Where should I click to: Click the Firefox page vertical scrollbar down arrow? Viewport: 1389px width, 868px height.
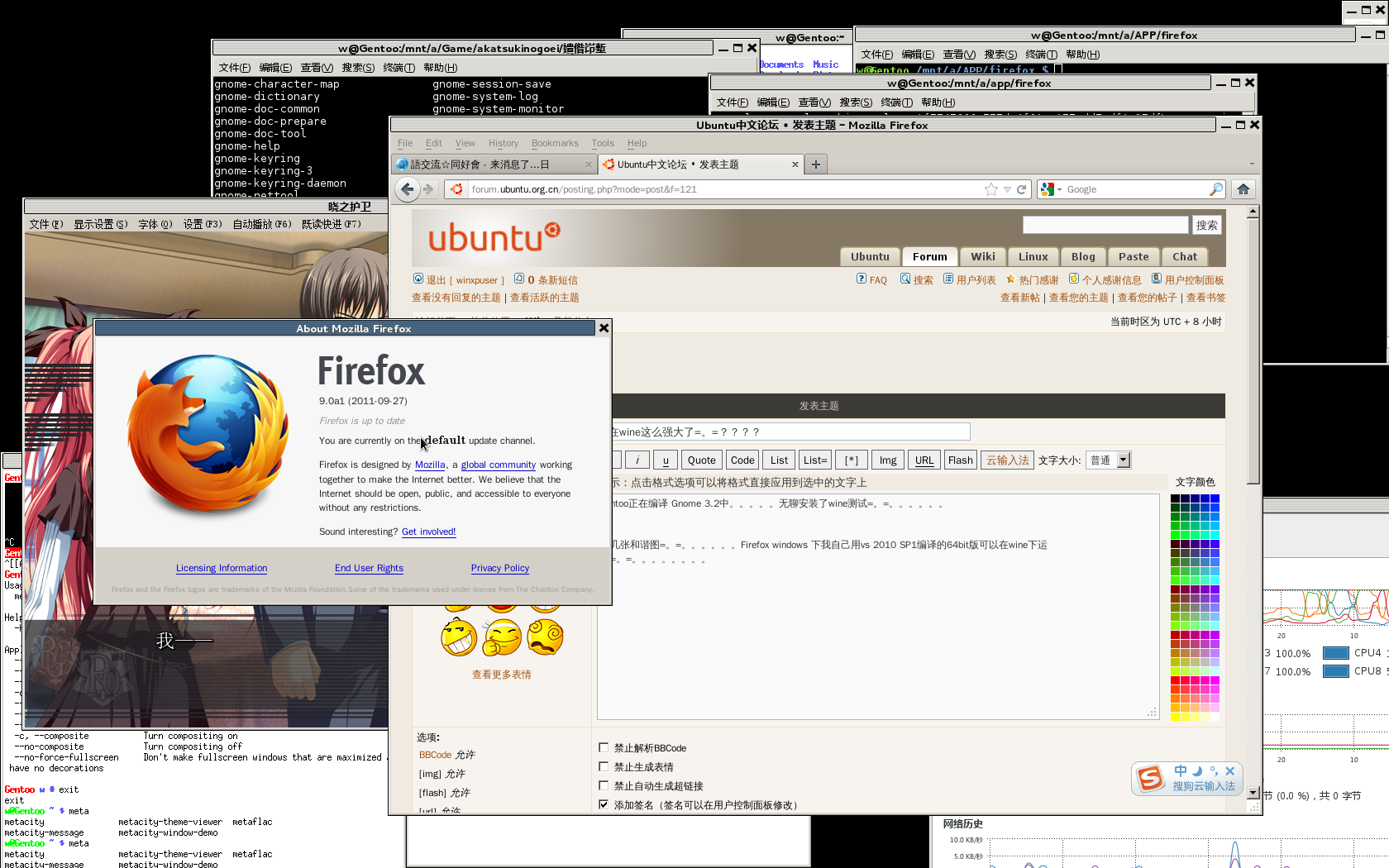[x=1253, y=793]
